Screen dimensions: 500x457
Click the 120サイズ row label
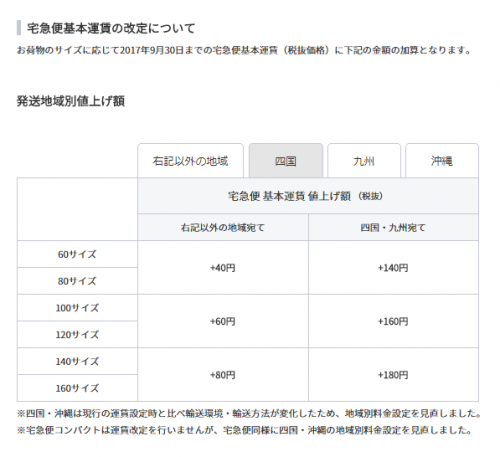tap(77, 334)
